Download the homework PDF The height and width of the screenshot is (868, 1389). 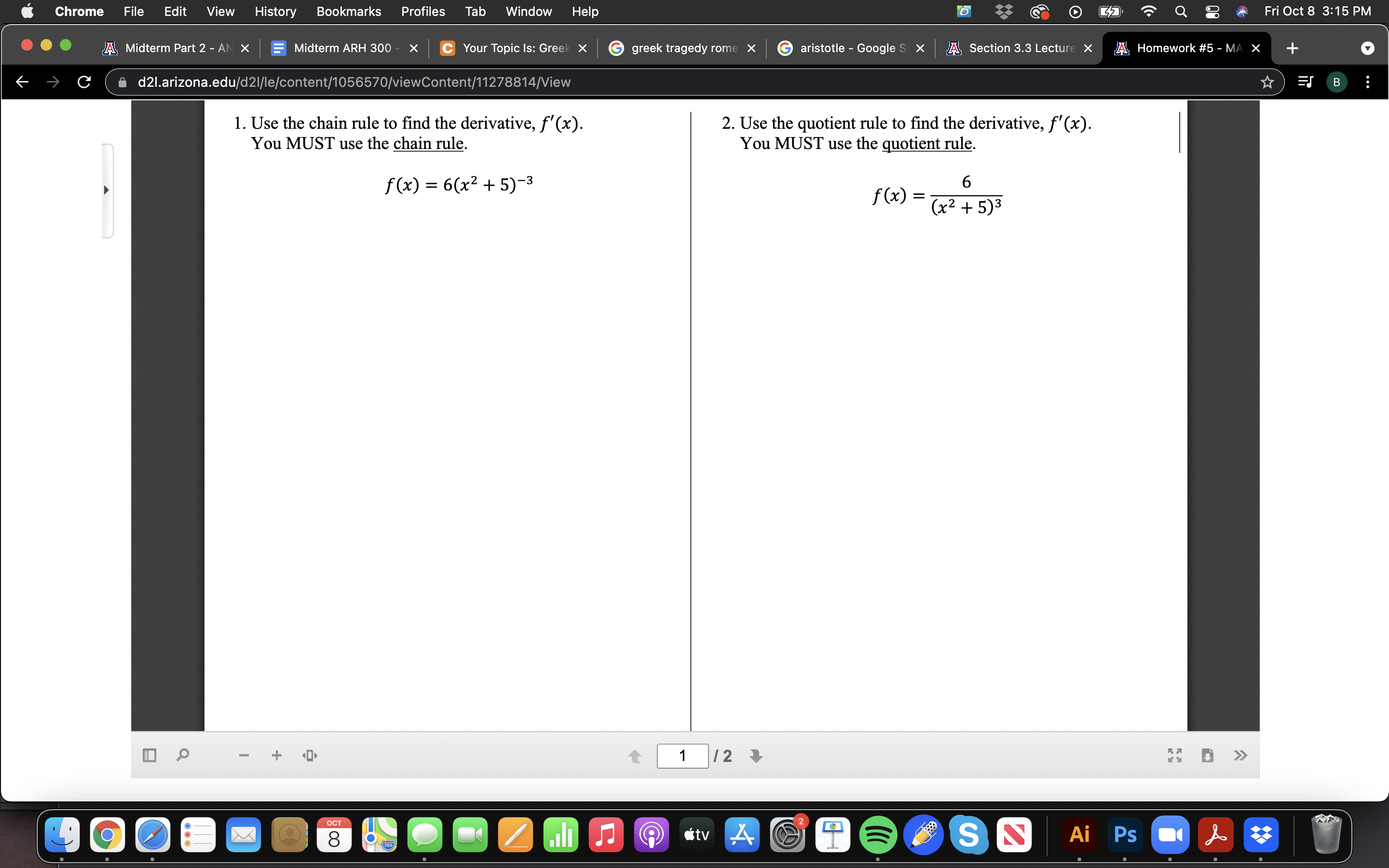(x=1208, y=755)
